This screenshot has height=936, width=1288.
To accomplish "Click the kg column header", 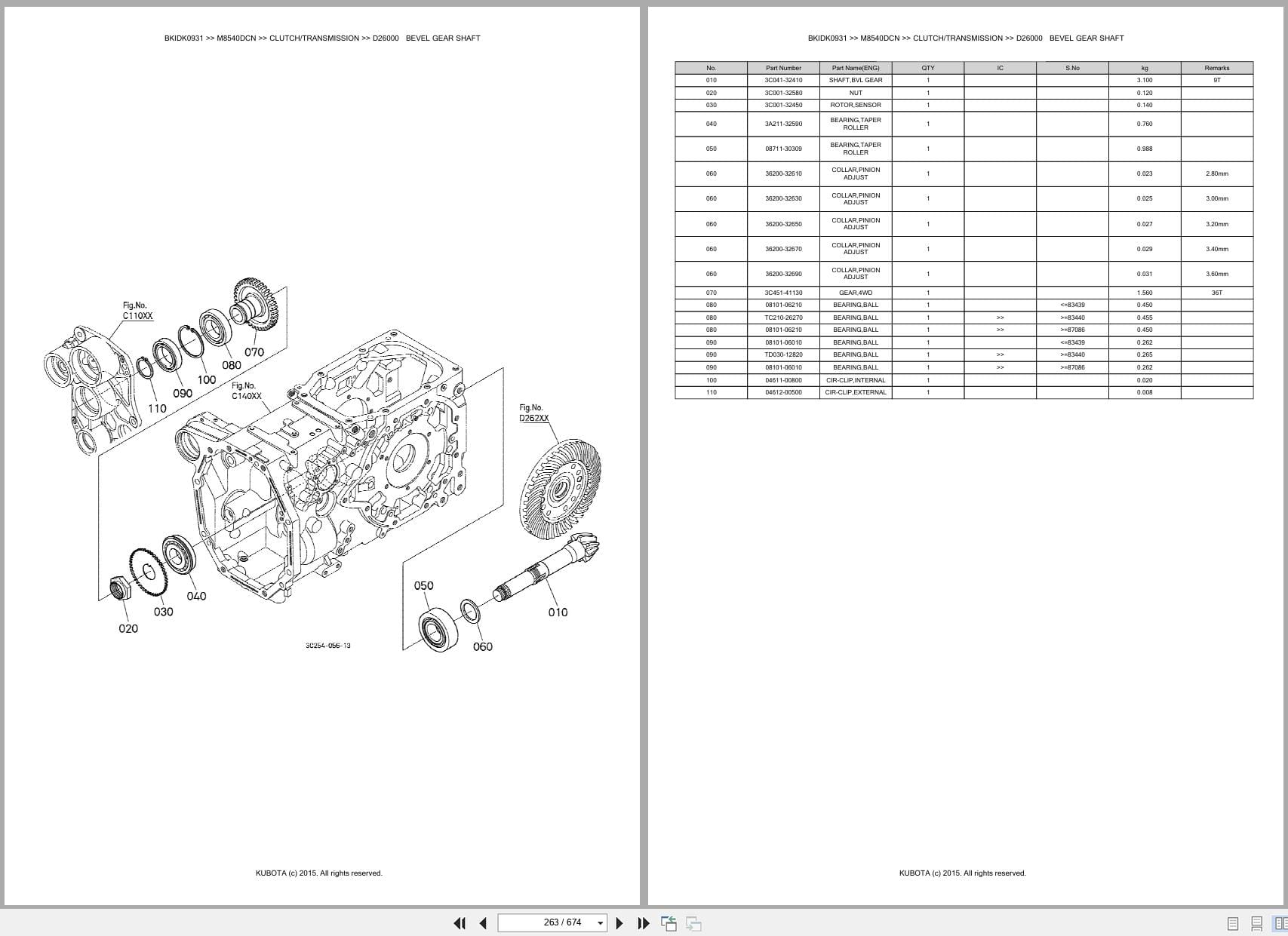I will (1145, 68).
